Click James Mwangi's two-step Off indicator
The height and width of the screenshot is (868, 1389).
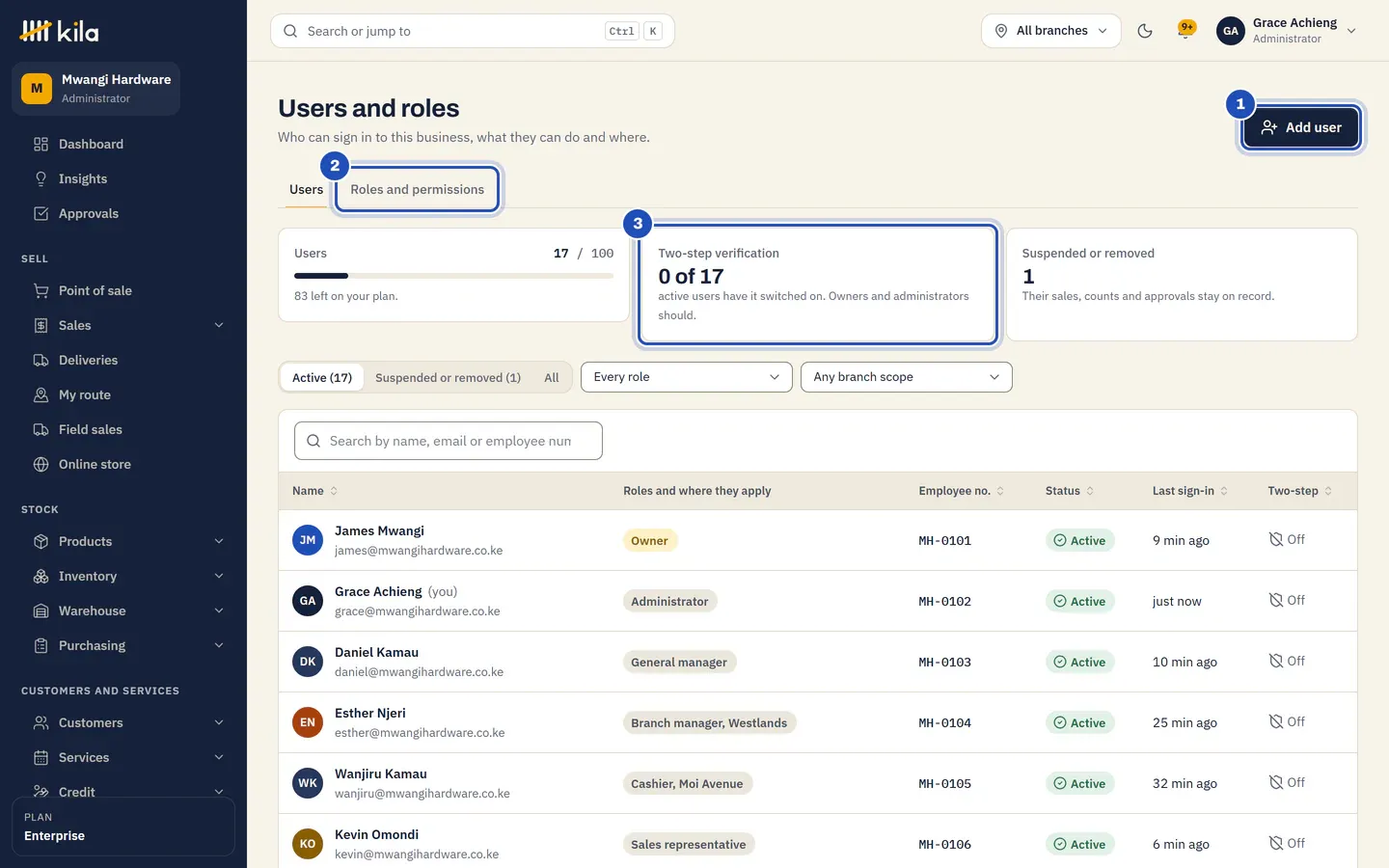pos(1287,540)
